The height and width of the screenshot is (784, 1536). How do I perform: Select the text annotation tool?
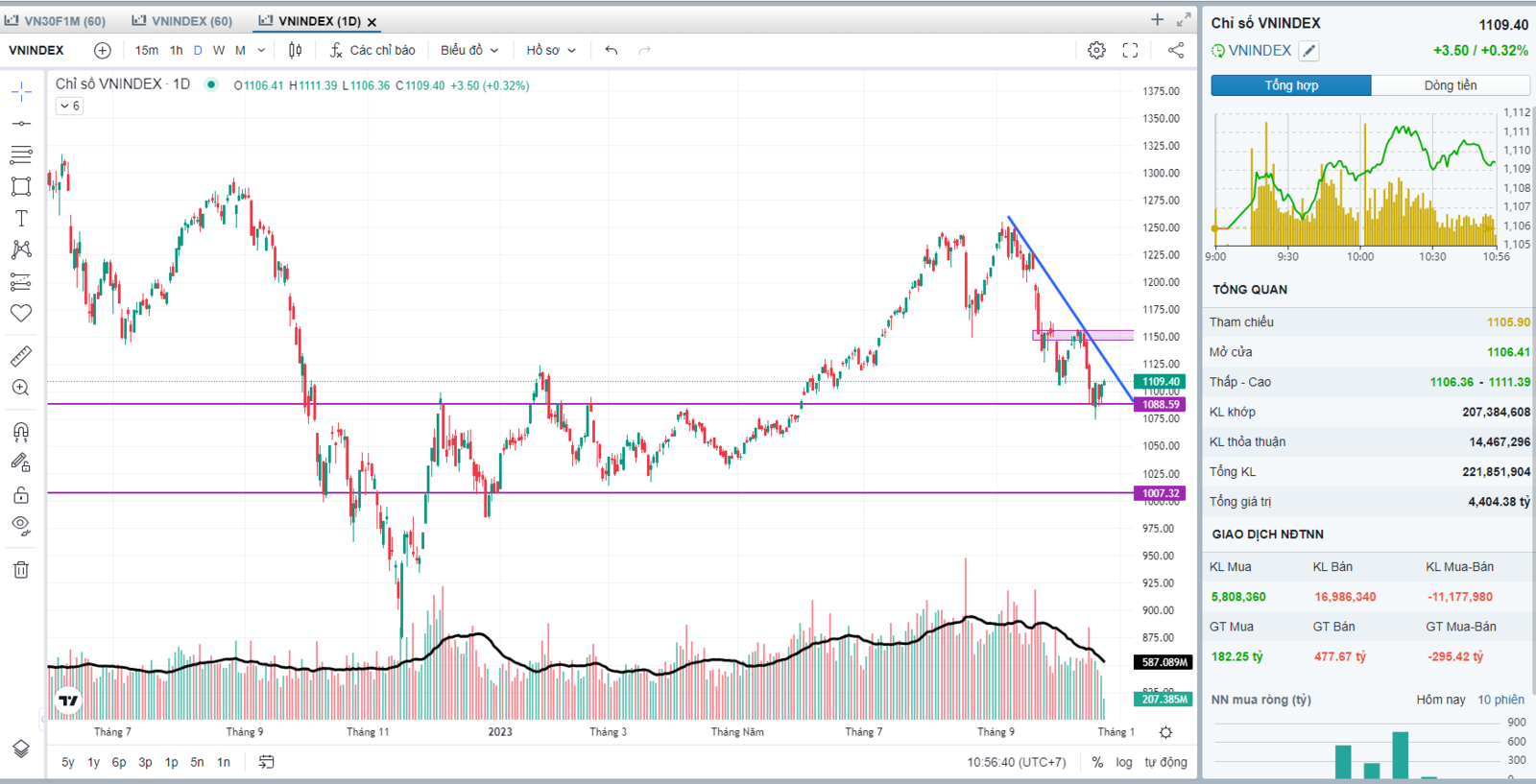coord(21,219)
